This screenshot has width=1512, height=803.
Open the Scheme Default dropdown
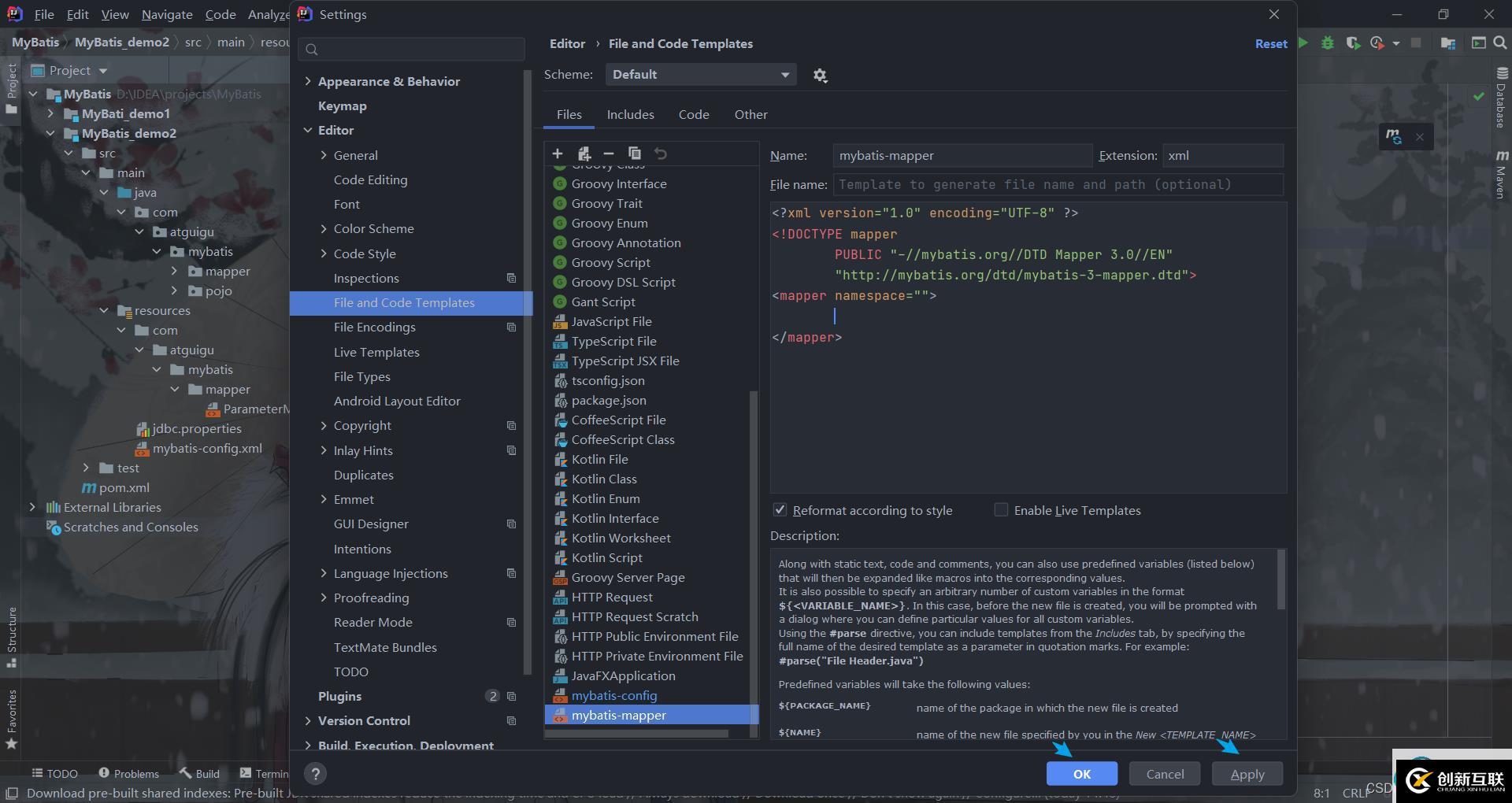pos(701,75)
